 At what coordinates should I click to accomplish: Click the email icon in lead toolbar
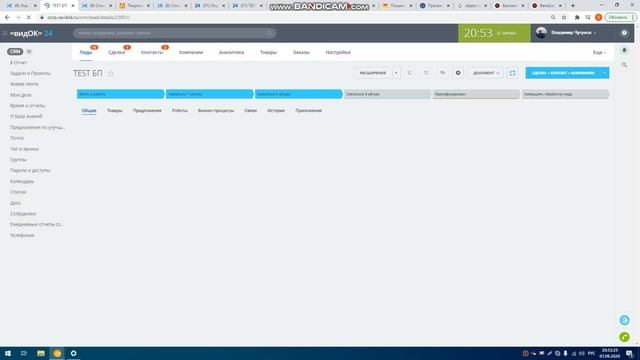(x=426, y=73)
